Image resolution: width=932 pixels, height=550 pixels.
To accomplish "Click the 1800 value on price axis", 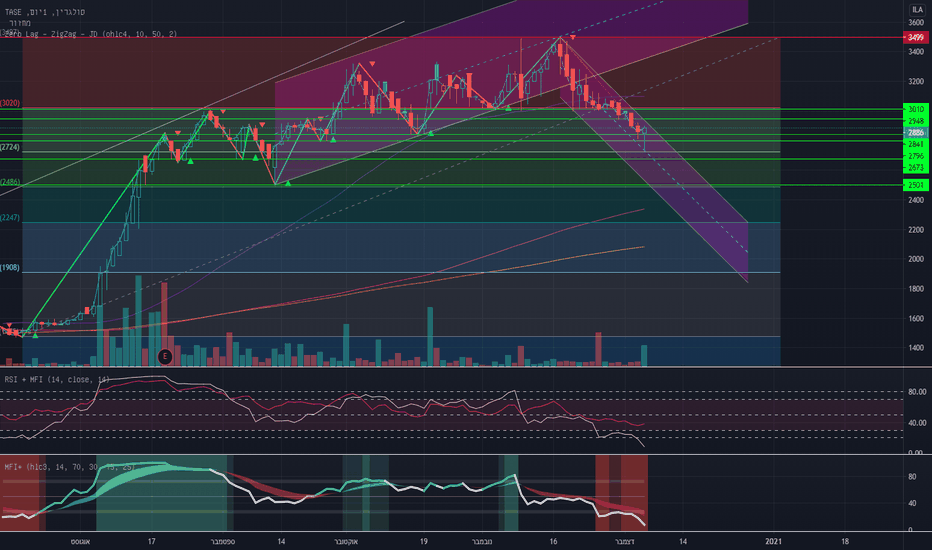I will coord(916,289).
